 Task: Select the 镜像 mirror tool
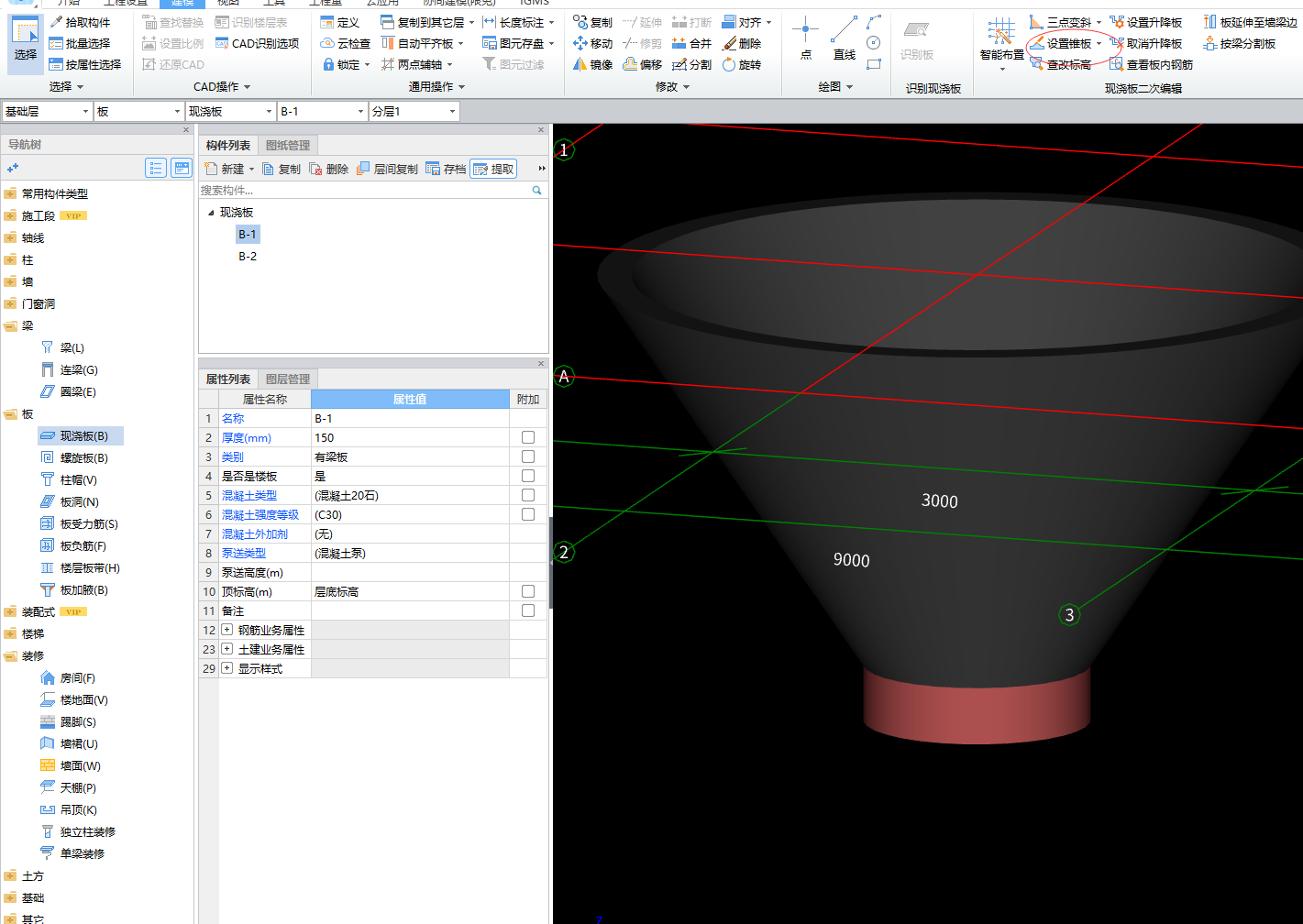[592, 64]
